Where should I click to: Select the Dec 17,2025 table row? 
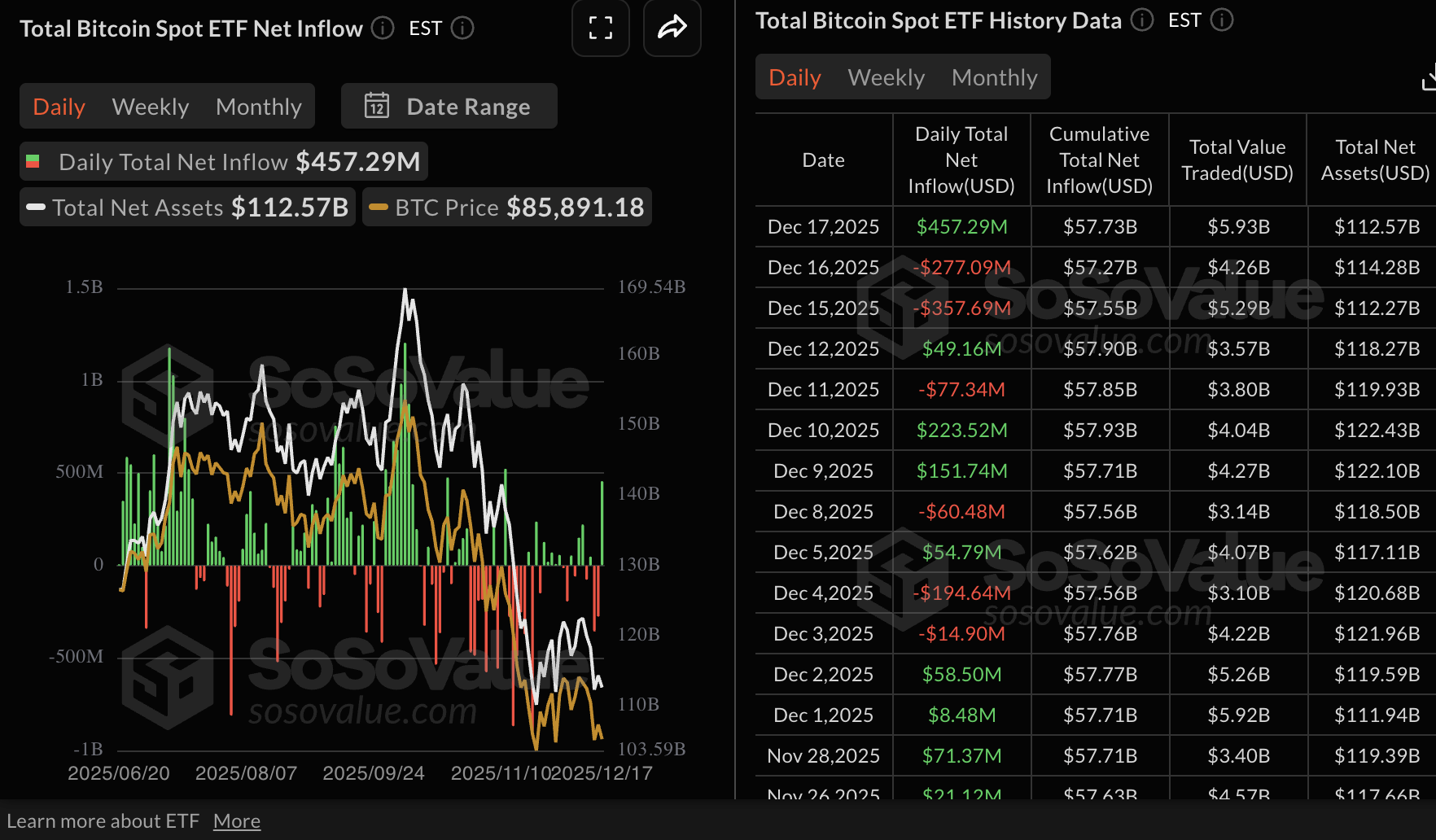[823, 226]
